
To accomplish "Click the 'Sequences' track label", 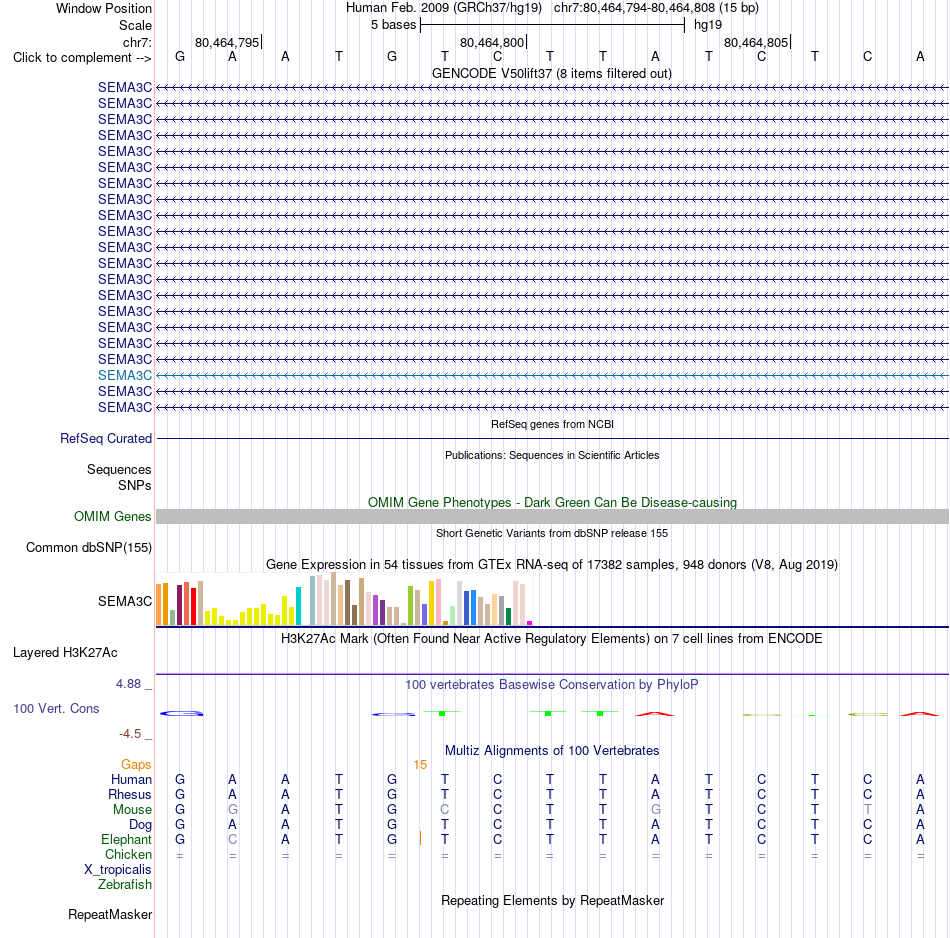I will (x=119, y=470).
